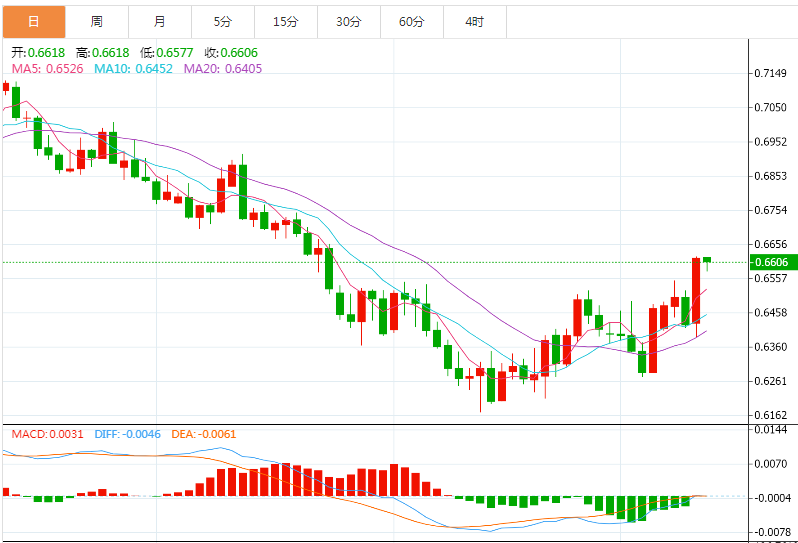
Task: Click the 0.0070 MACD axis label
Action: (771, 464)
